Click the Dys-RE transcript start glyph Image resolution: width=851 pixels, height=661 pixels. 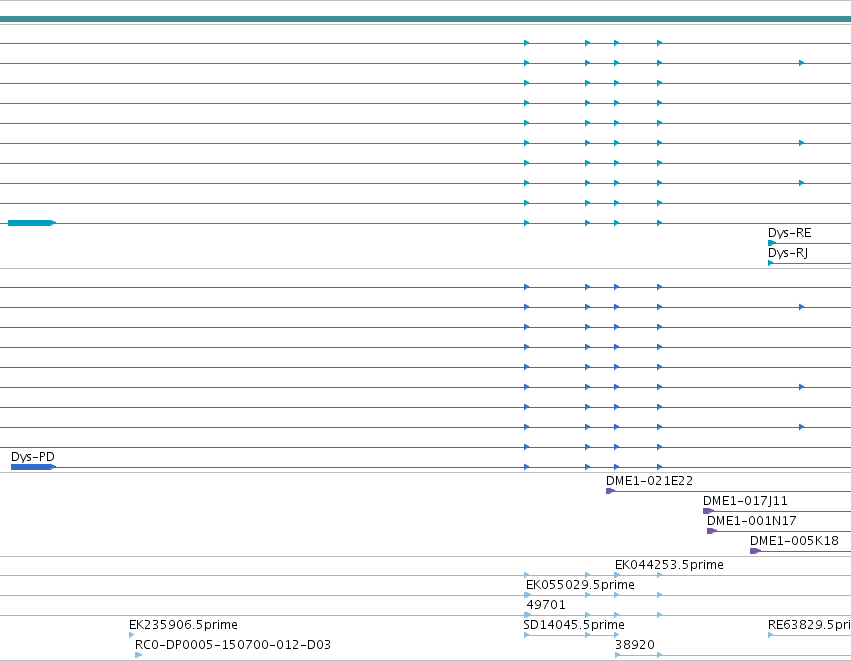[771, 243]
